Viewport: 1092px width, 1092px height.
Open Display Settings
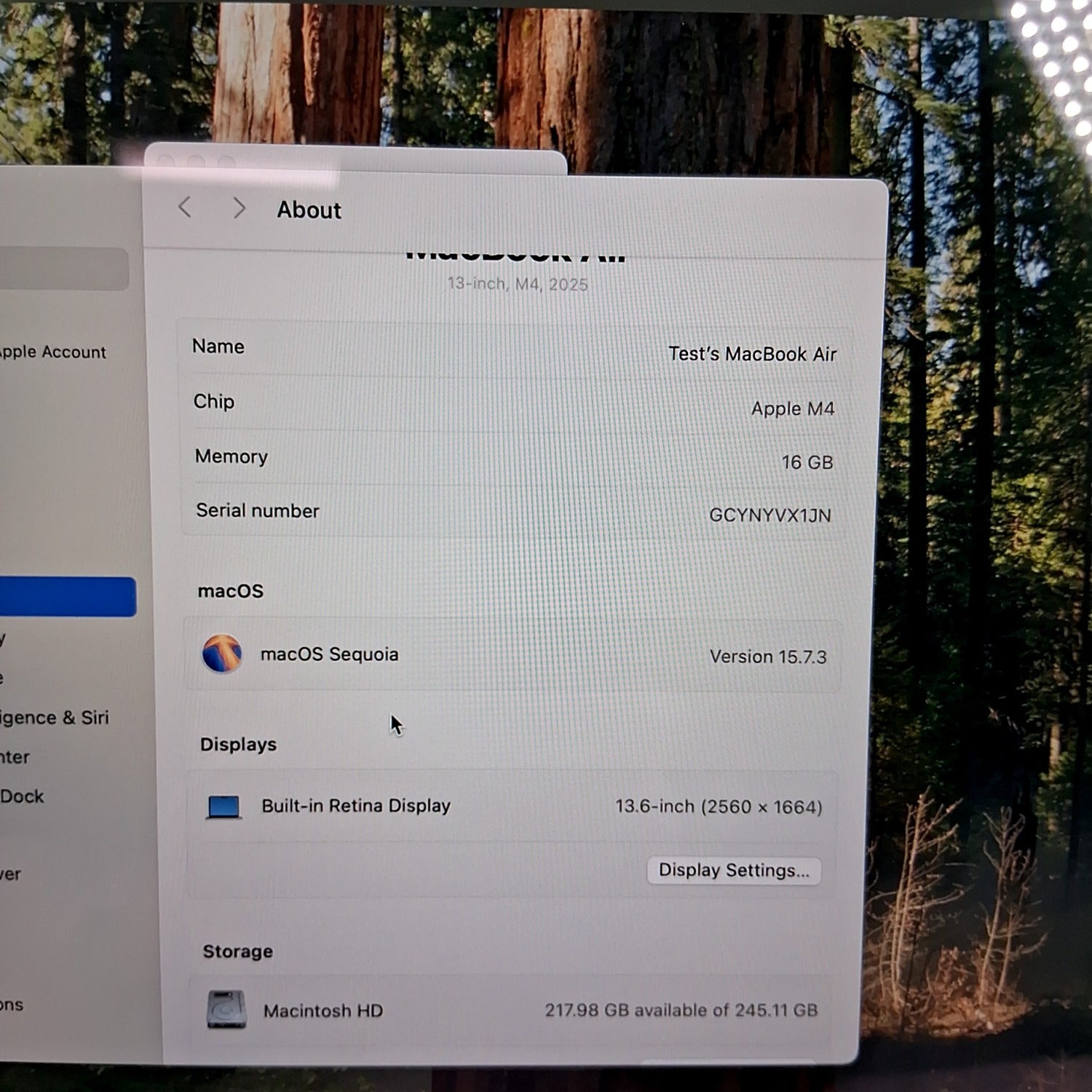coord(733,871)
